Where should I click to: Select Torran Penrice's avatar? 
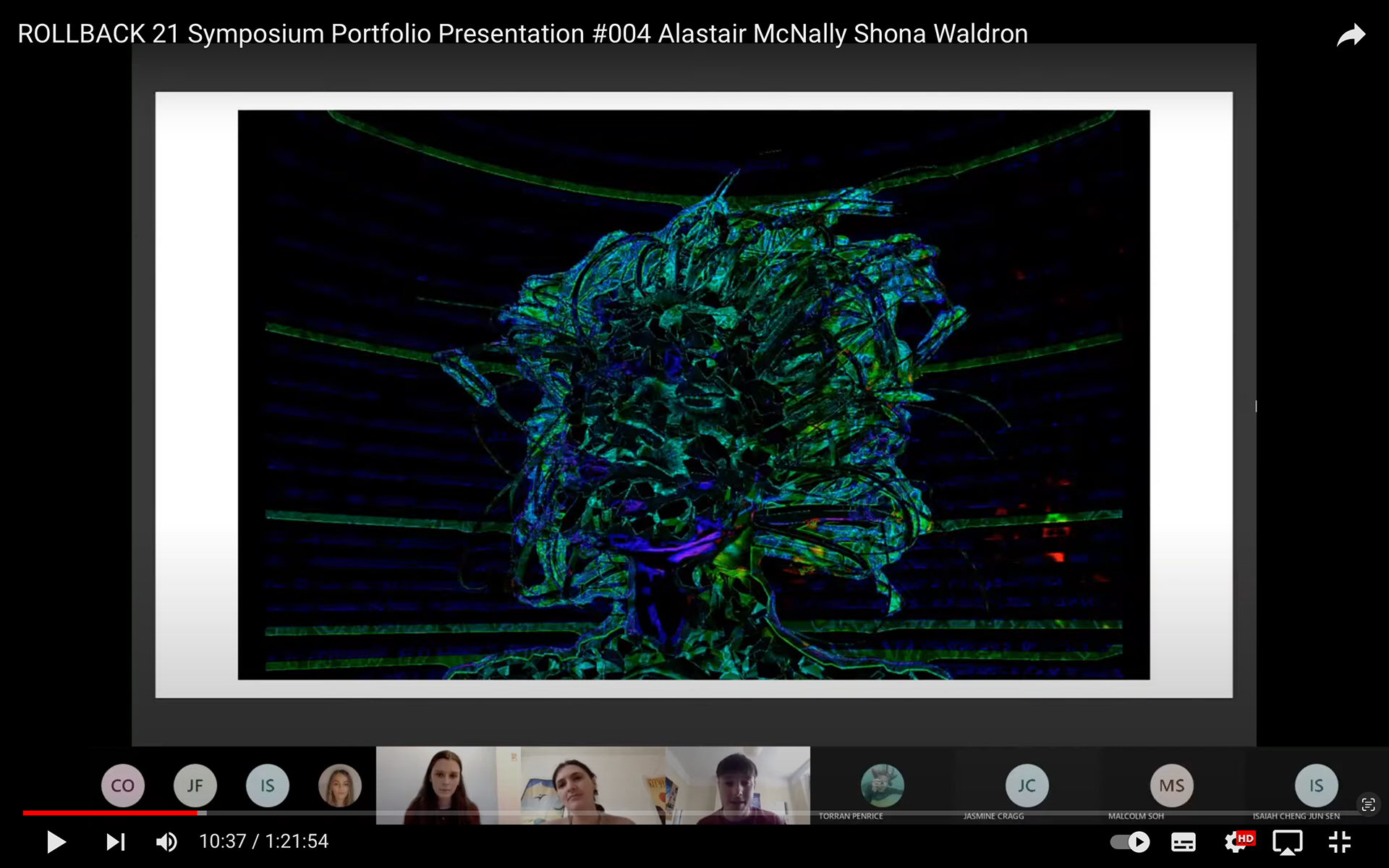point(882,786)
